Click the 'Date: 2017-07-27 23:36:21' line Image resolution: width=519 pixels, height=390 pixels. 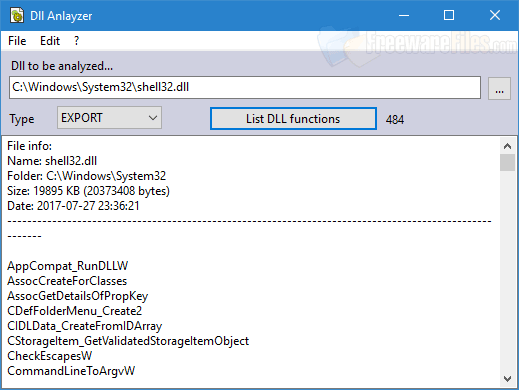coord(73,206)
